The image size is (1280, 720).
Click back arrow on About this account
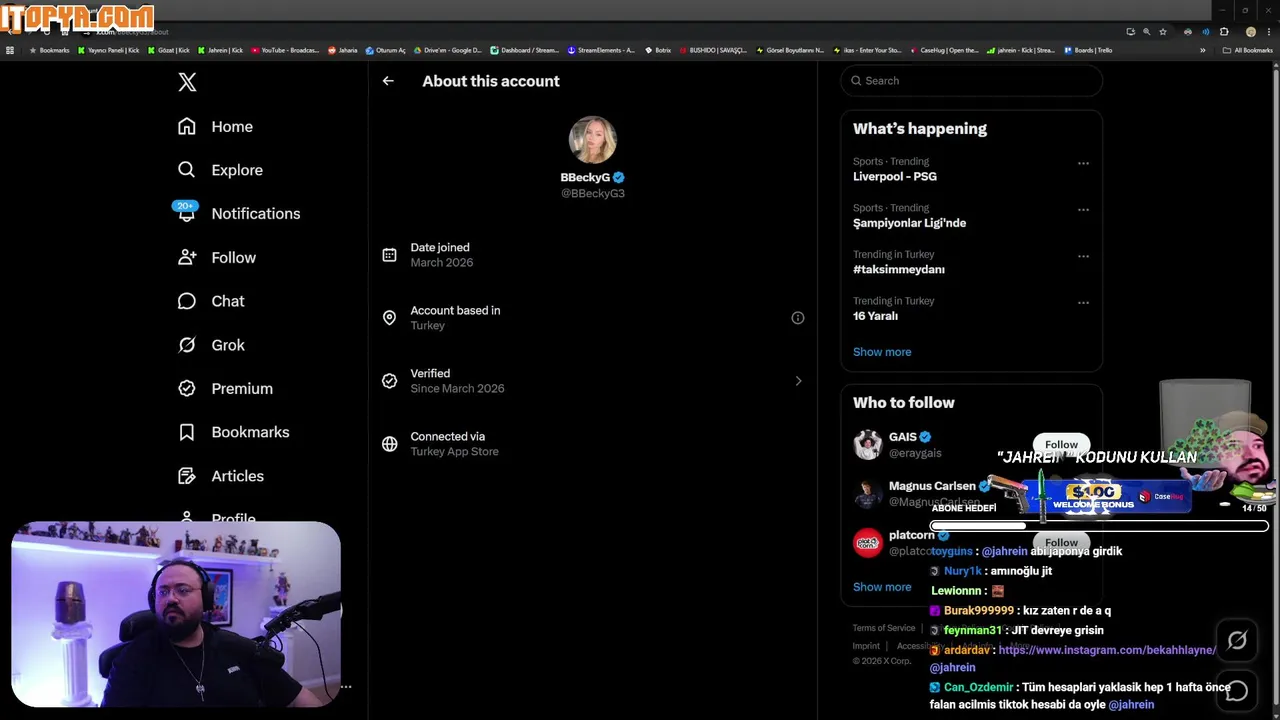coord(388,81)
